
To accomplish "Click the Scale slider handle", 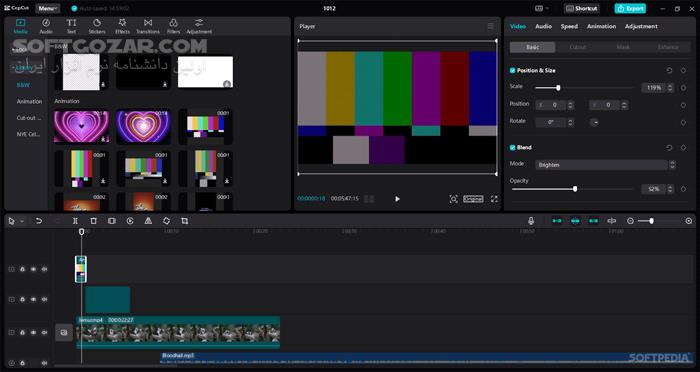I will [x=558, y=88].
